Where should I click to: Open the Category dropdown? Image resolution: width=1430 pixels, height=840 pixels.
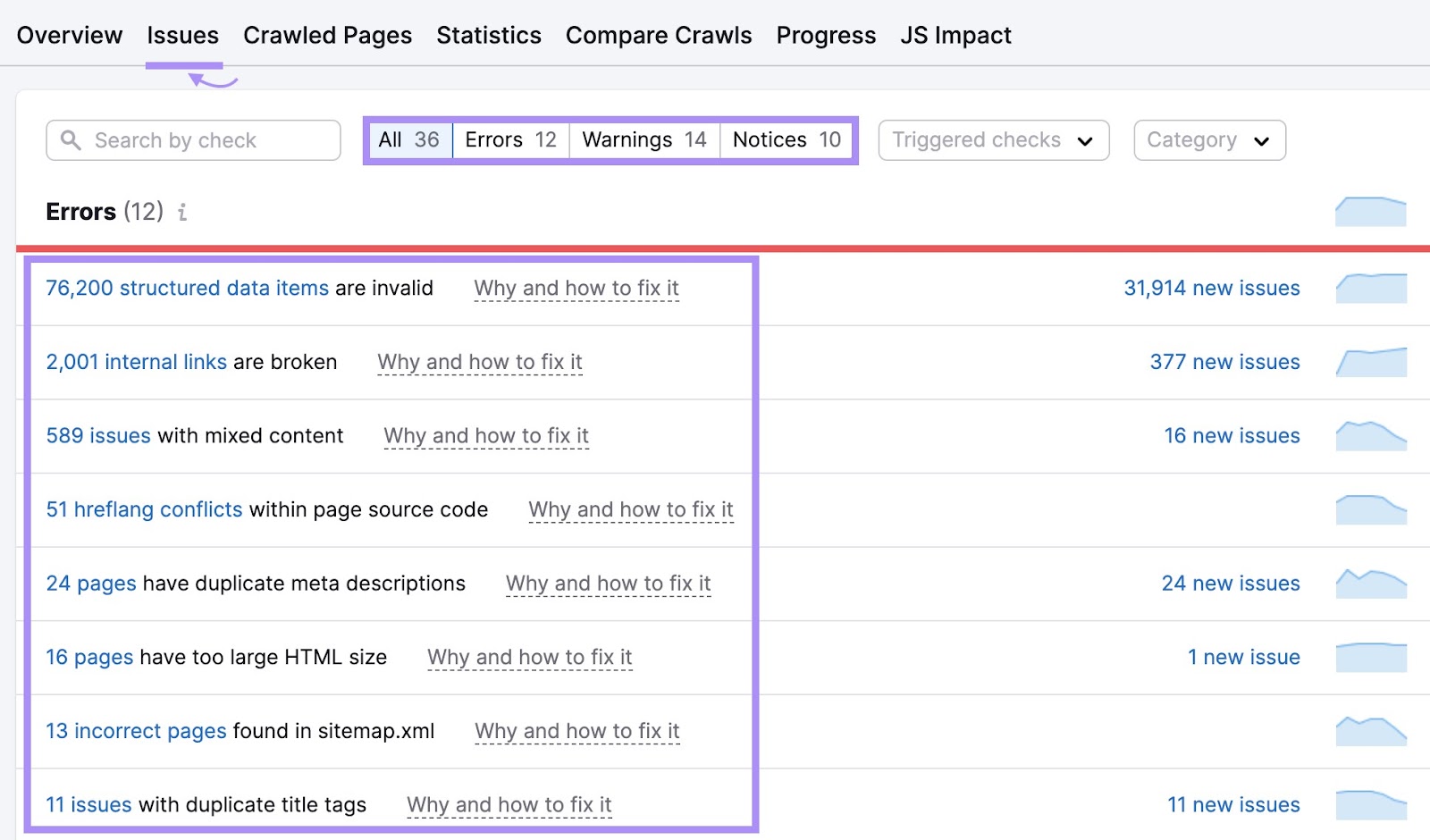[1208, 139]
